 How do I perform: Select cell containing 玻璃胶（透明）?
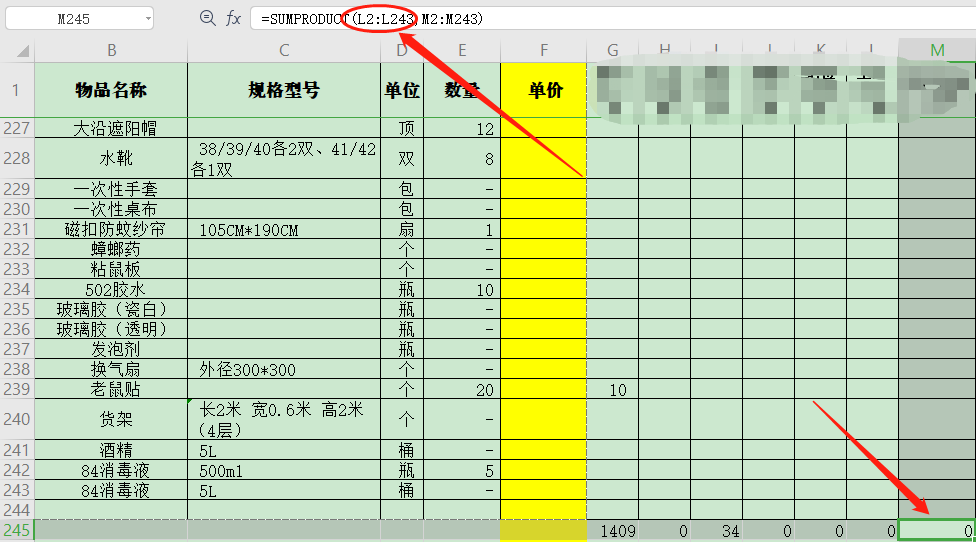pyautogui.click(x=111, y=329)
